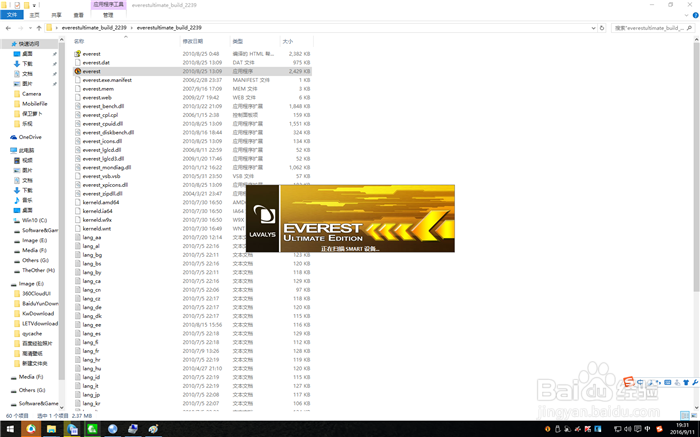This screenshot has height=437, width=700.
Task: Go back with the left arrow button
Action: (x=8, y=28)
